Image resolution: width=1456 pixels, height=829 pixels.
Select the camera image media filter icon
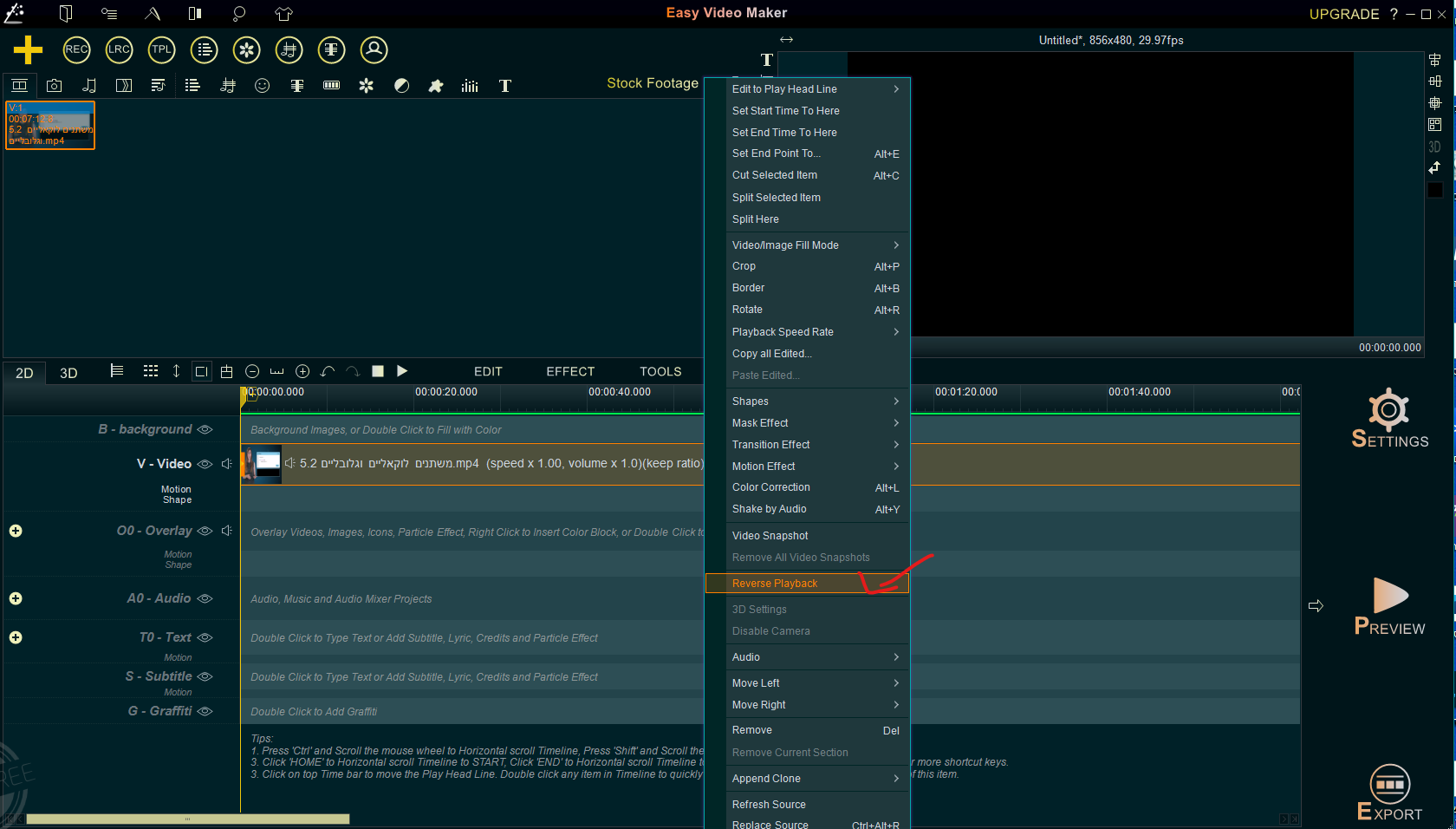[55, 85]
